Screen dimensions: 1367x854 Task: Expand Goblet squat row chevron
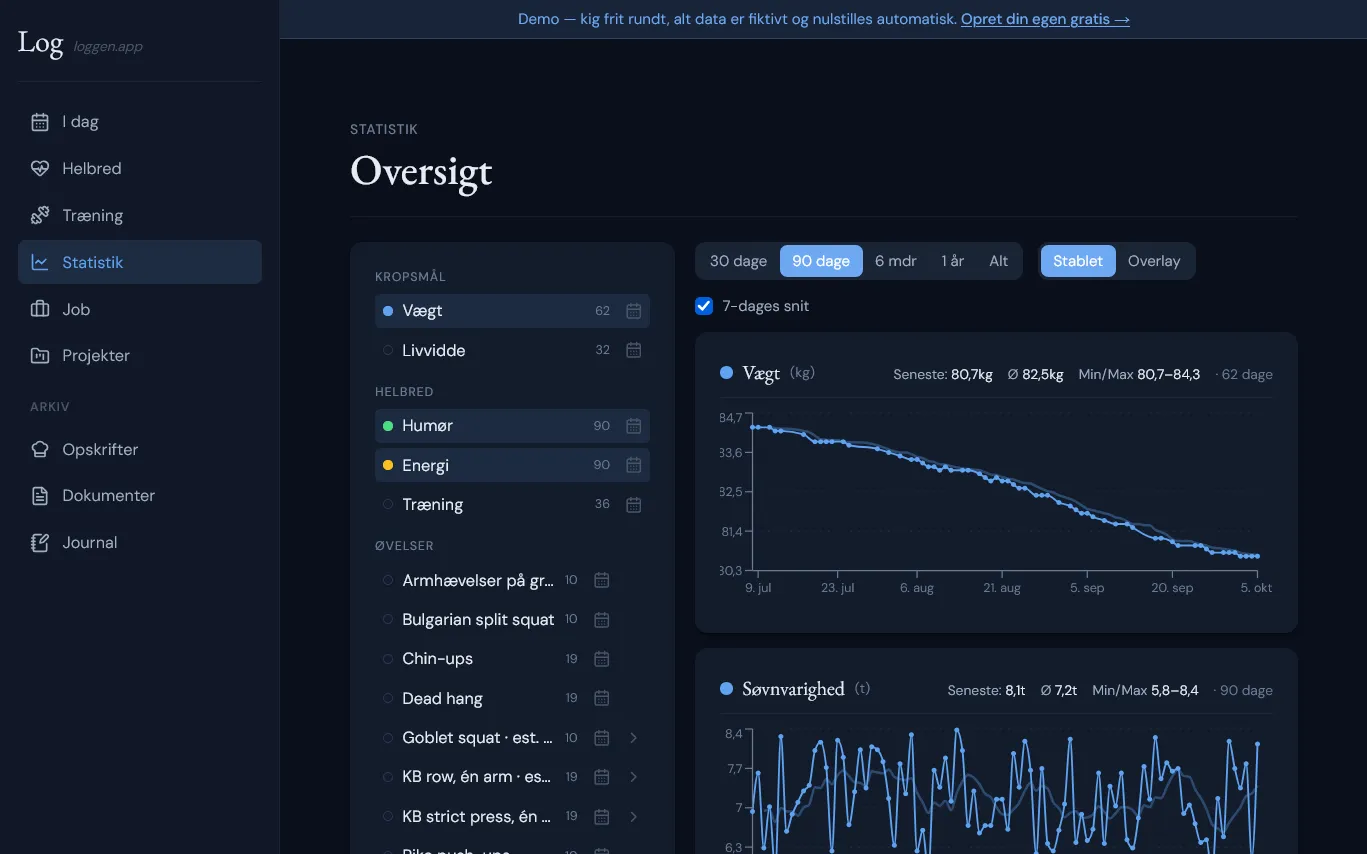coord(633,738)
